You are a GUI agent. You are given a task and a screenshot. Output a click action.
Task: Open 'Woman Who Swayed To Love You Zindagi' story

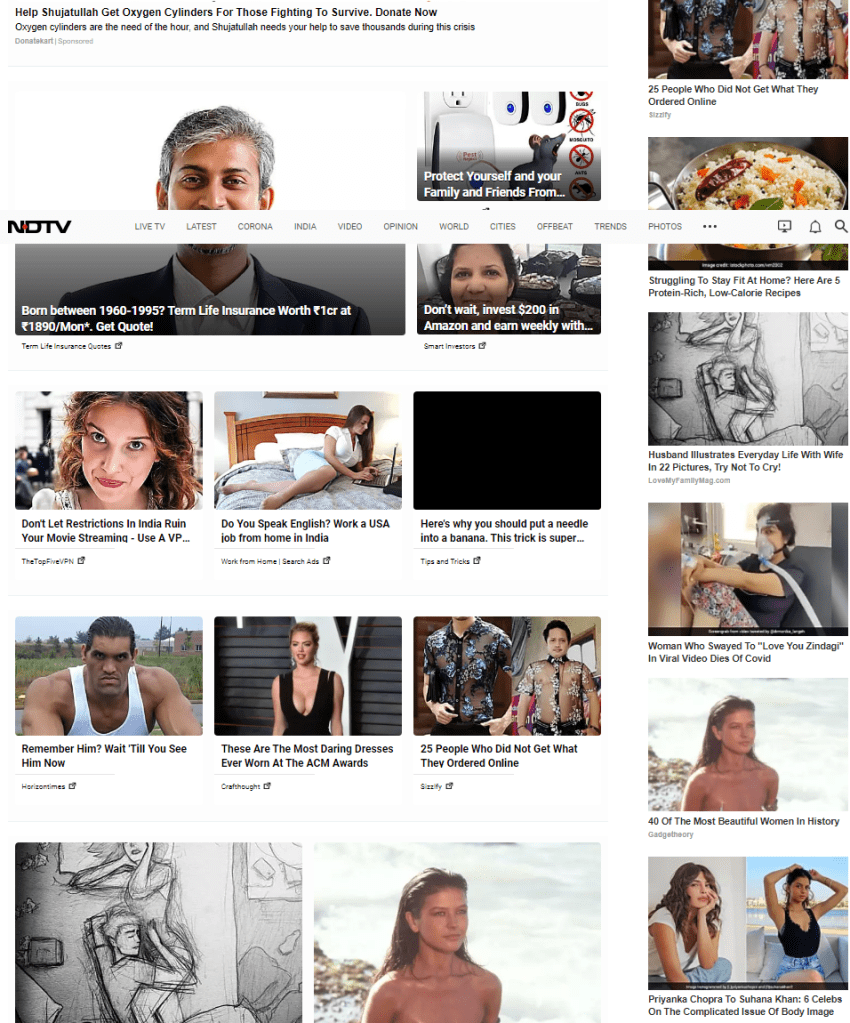point(746,652)
